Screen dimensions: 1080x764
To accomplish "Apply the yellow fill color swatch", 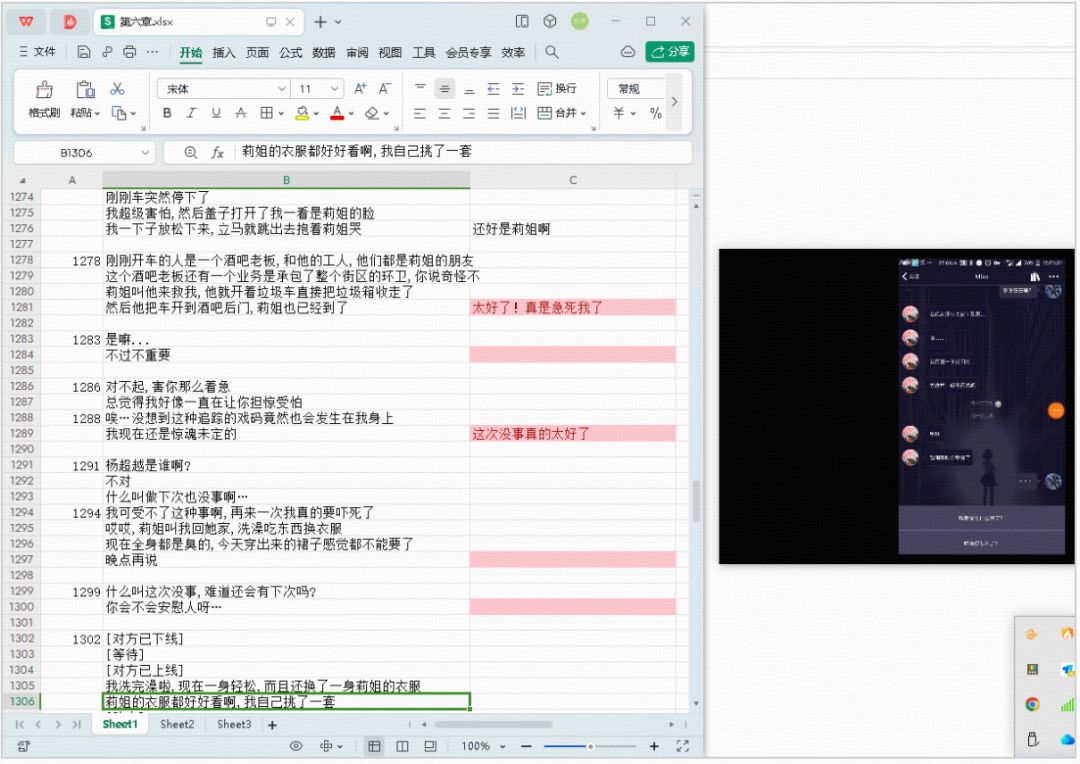I will coord(302,113).
